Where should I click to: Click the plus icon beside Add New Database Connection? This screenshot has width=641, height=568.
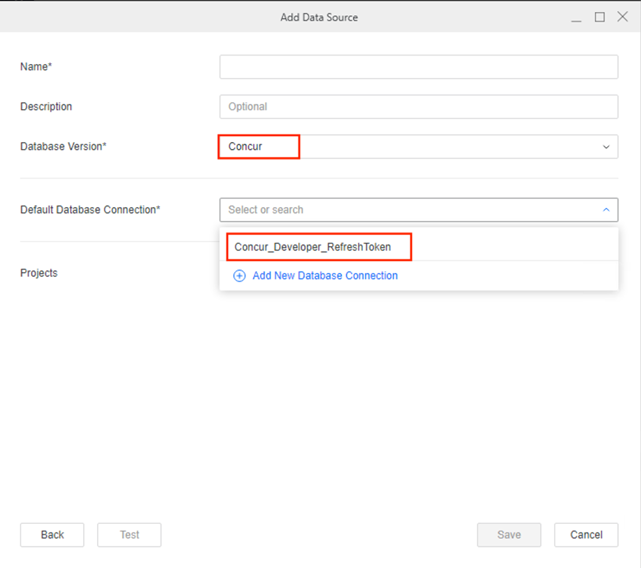pos(239,276)
